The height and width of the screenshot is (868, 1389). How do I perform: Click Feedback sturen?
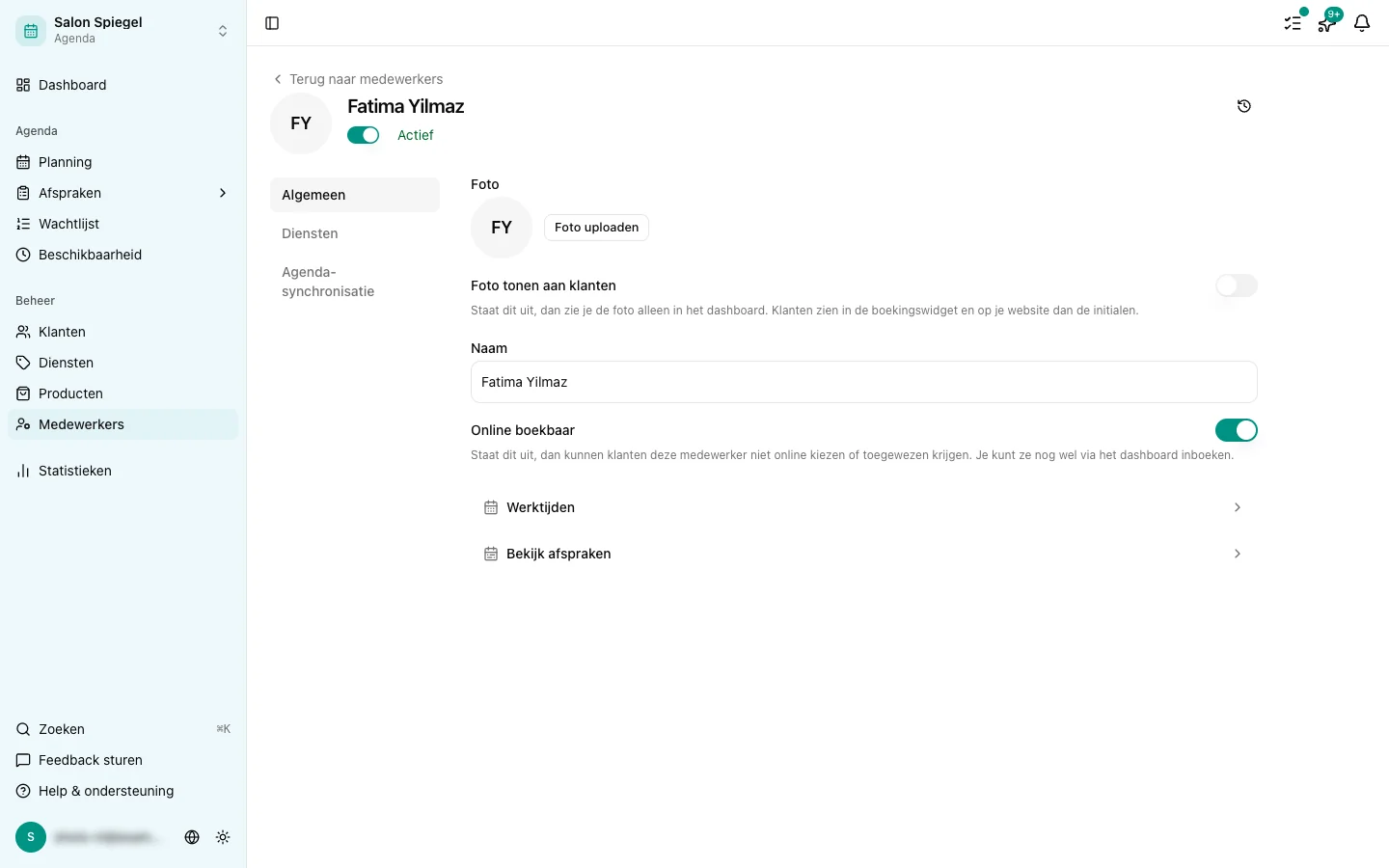123,760
